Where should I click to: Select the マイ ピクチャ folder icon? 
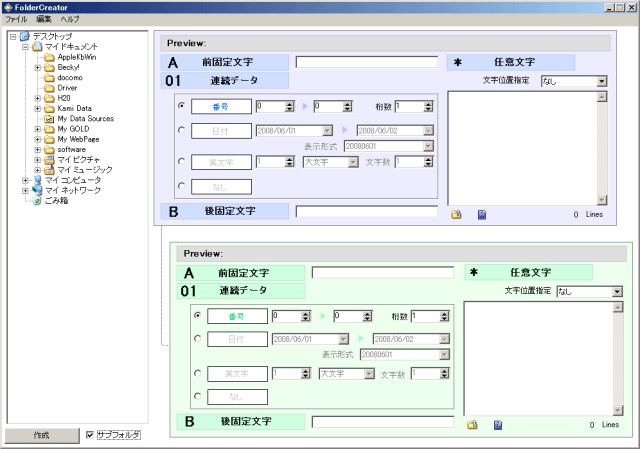point(49,159)
